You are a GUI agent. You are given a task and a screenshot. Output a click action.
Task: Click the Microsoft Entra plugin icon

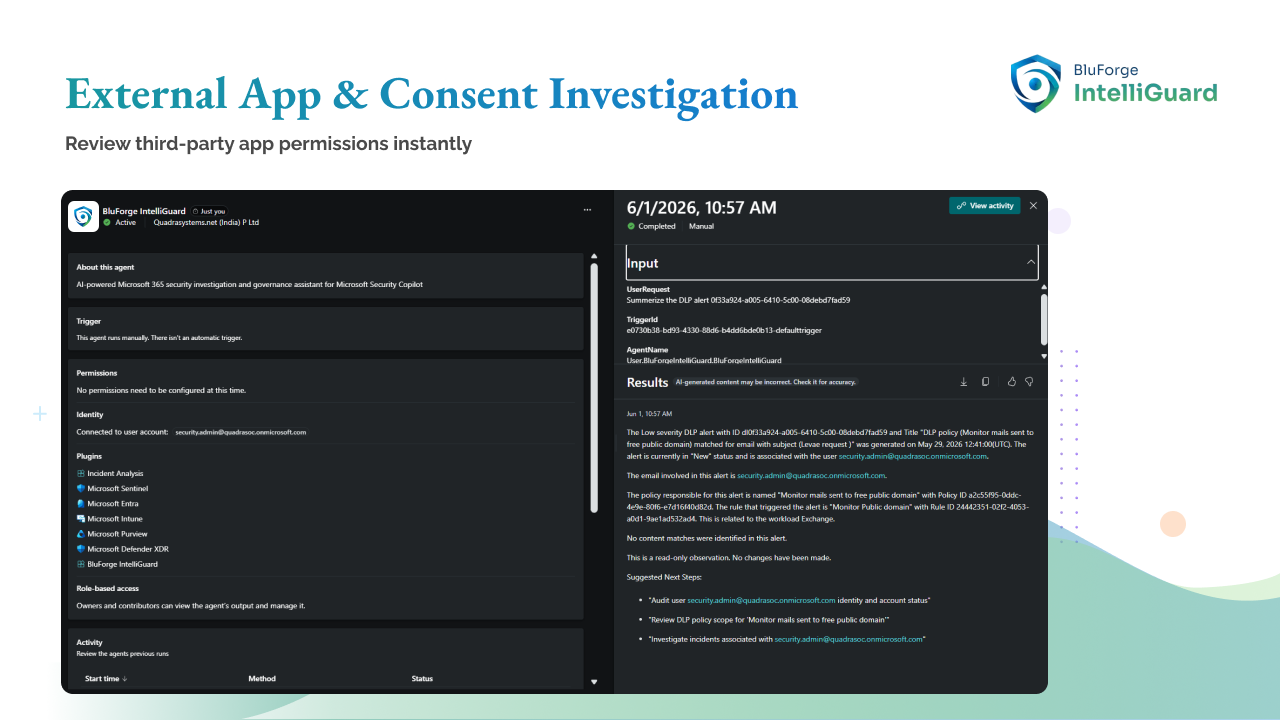tap(81, 503)
